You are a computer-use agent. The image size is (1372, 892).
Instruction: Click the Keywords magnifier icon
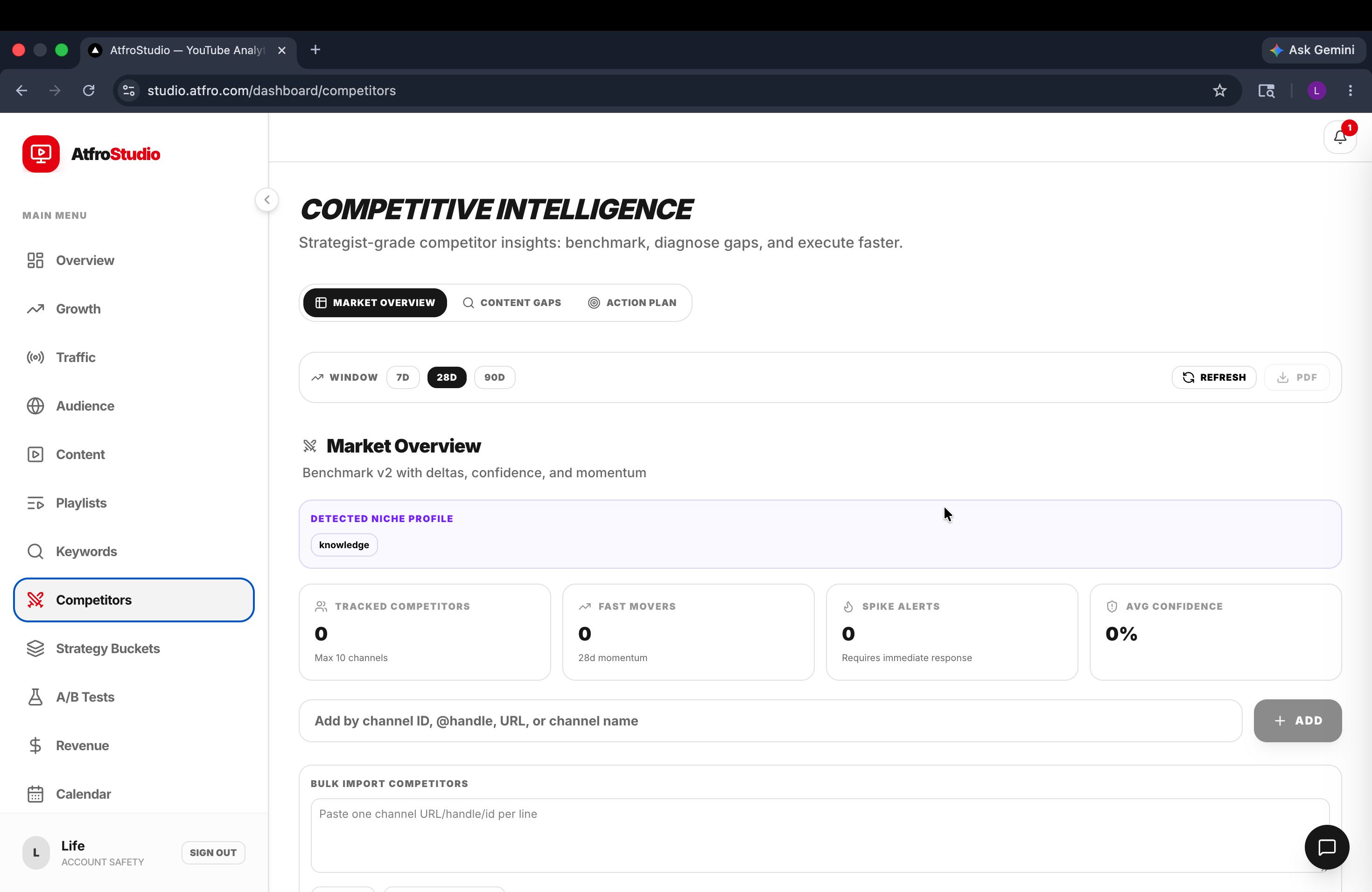[x=35, y=551]
